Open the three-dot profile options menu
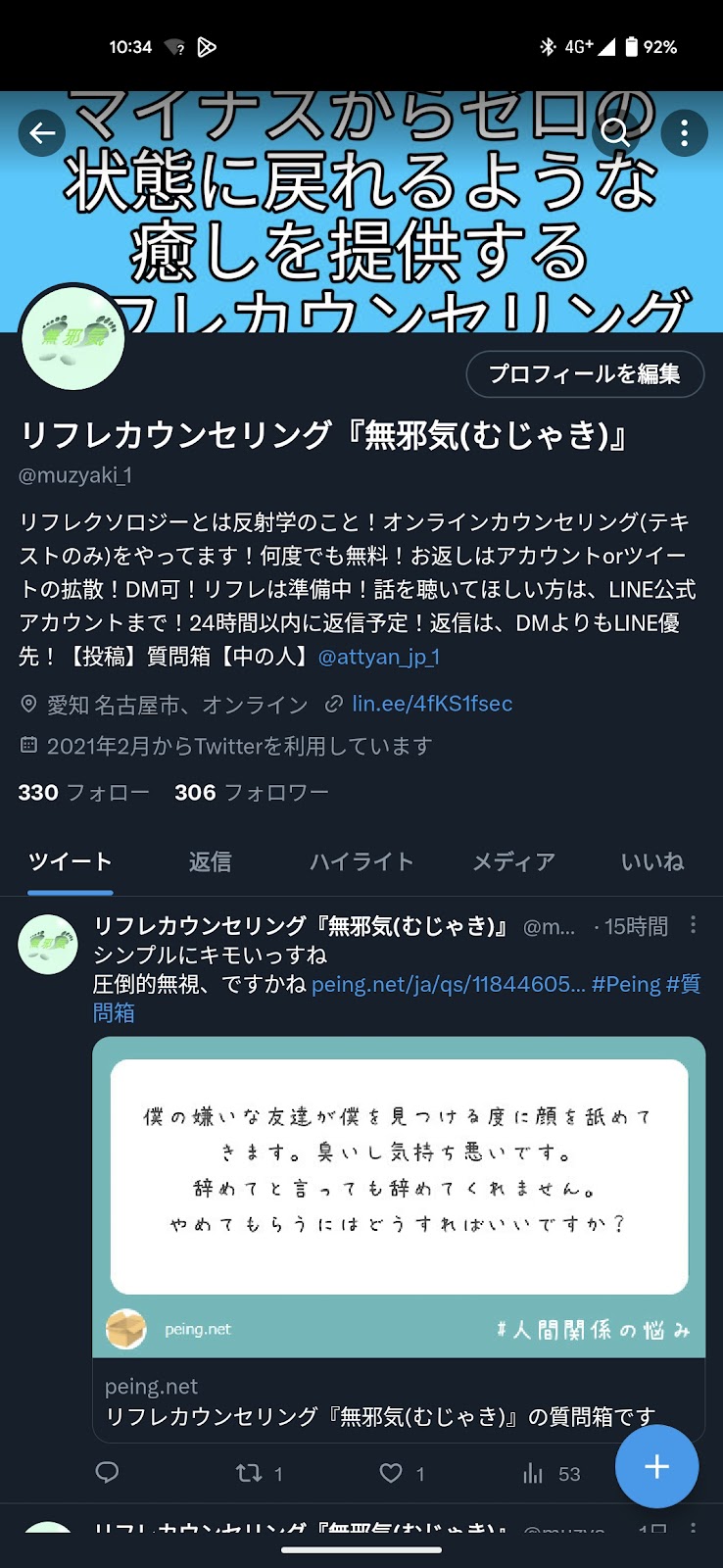This screenshot has height=1568, width=723. tap(684, 133)
